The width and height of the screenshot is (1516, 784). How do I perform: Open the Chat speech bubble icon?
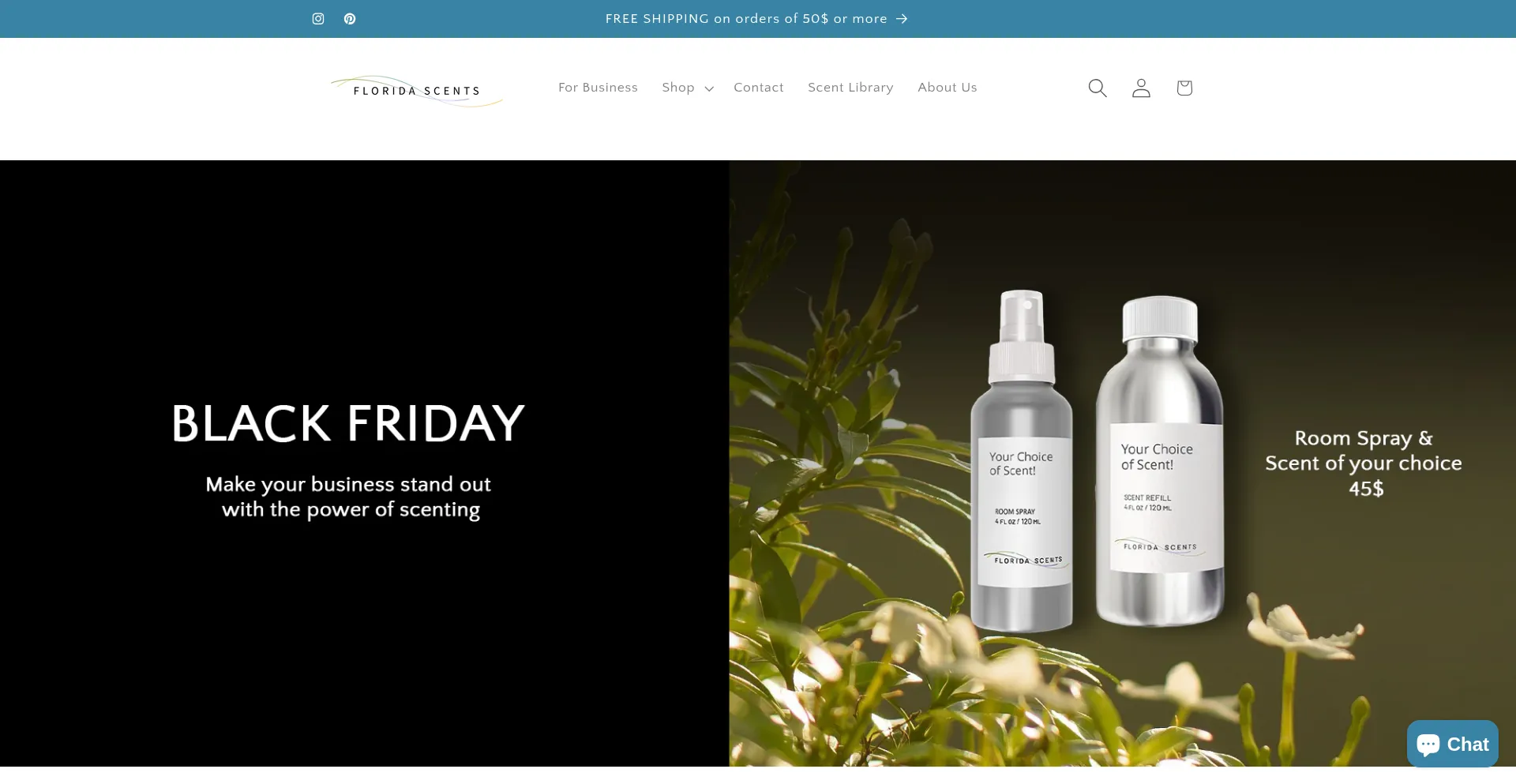(x=1428, y=744)
